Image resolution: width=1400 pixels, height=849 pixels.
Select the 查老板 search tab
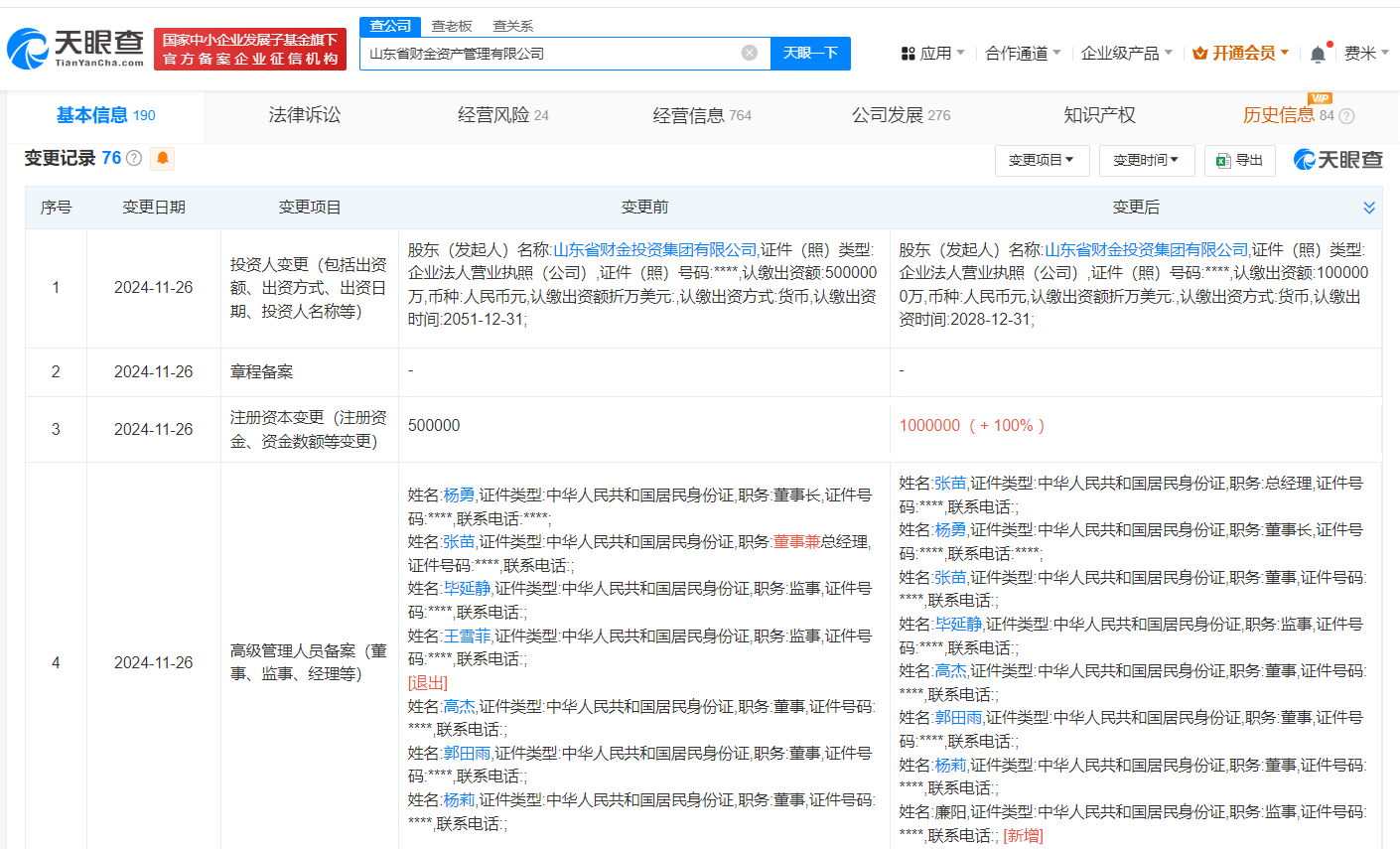click(452, 26)
